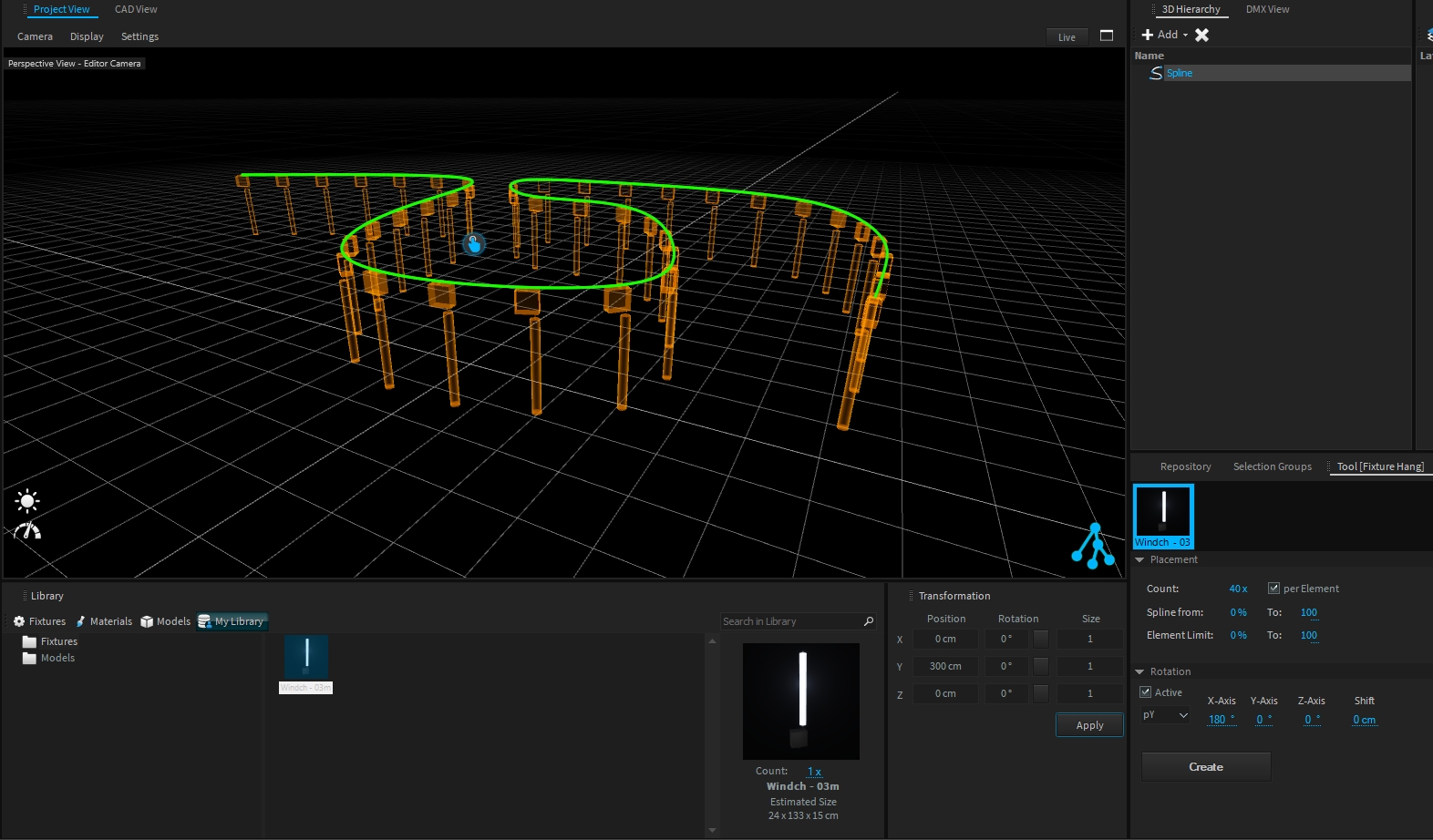The image size is (1433, 840).
Task: Click the Create button
Action: coord(1206,767)
